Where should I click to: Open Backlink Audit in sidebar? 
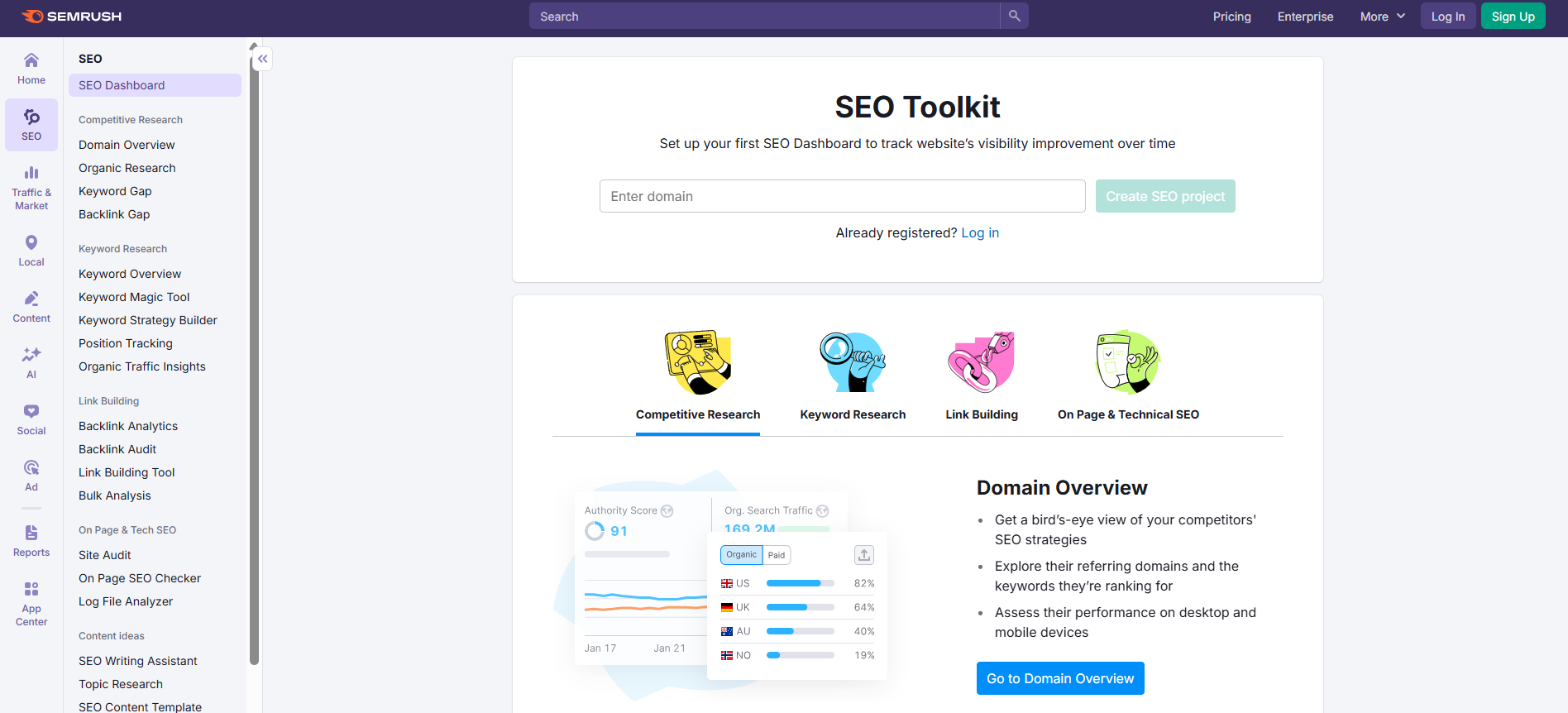117,449
